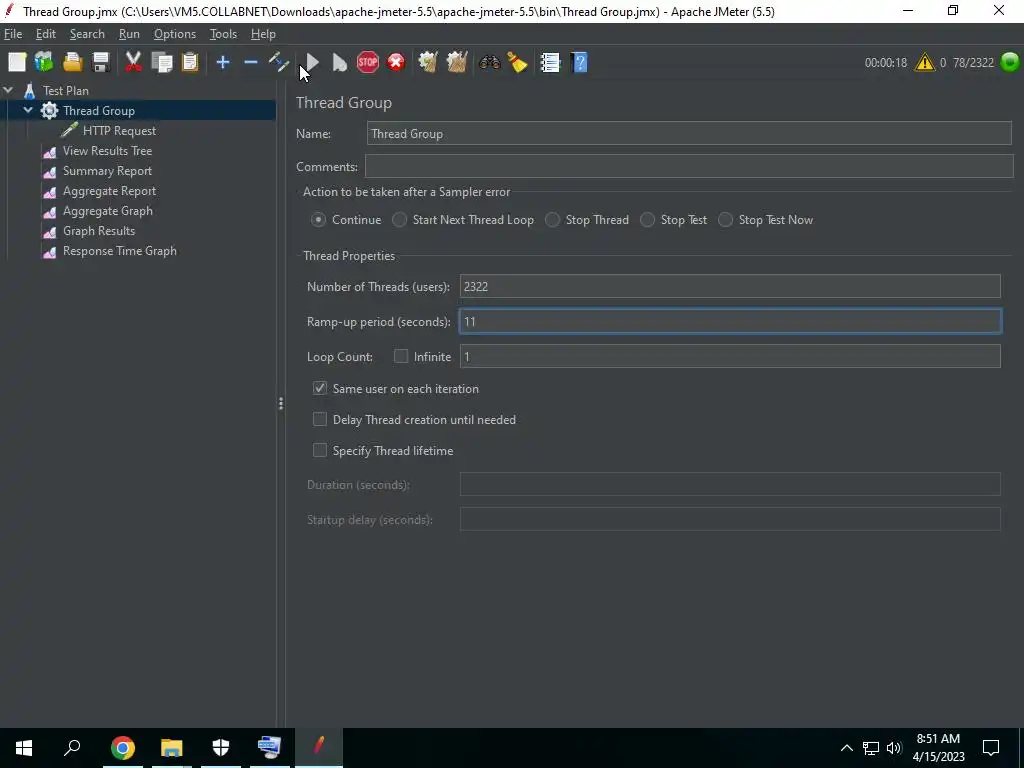Uncheck Same user on each iteration
1024x768 pixels.
[319, 388]
